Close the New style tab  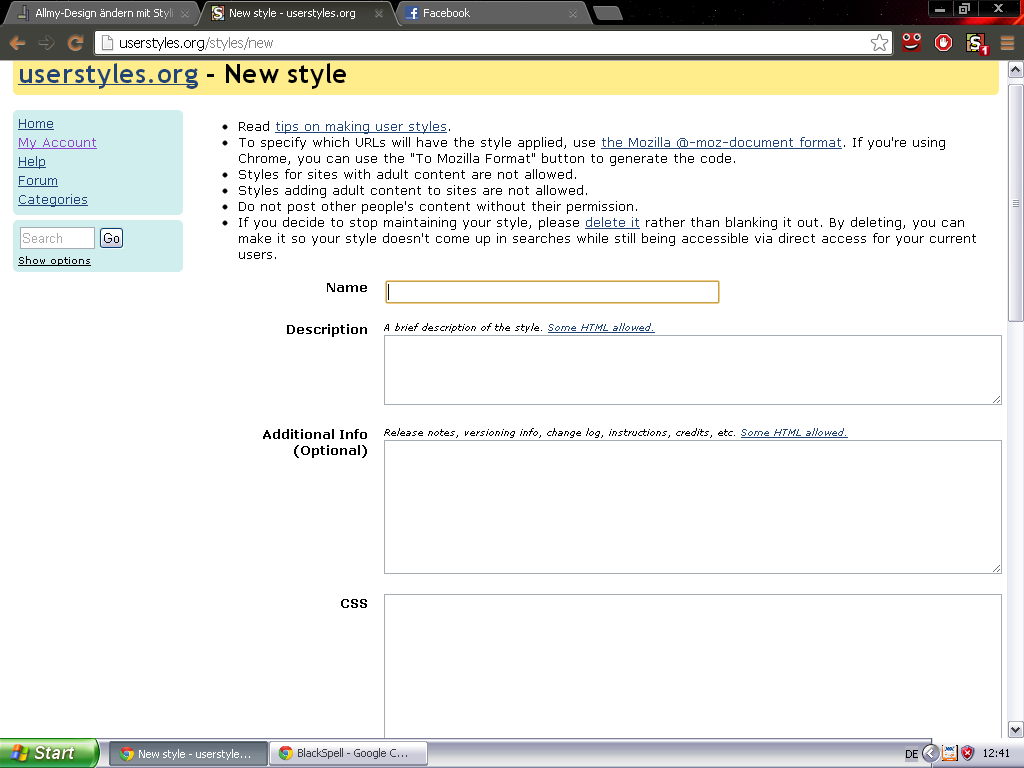(x=378, y=13)
